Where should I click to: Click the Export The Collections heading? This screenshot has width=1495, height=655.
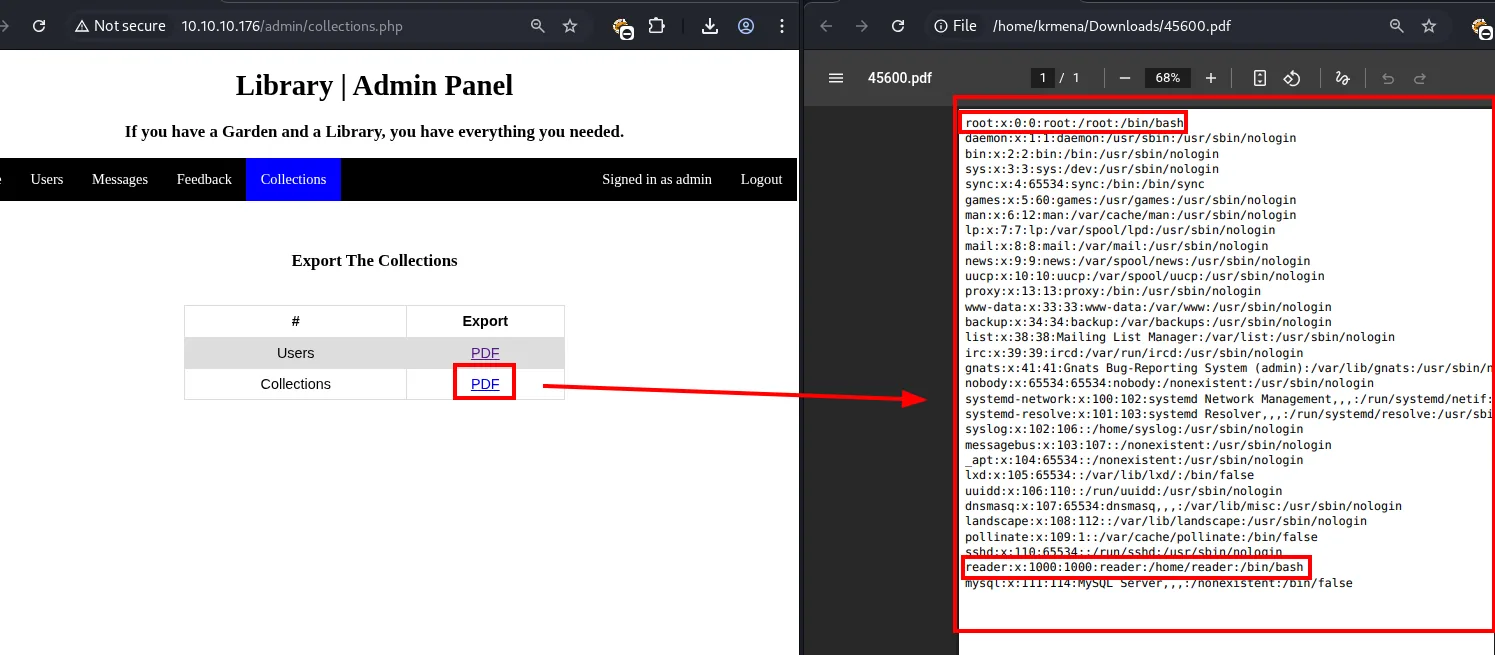[374, 261]
